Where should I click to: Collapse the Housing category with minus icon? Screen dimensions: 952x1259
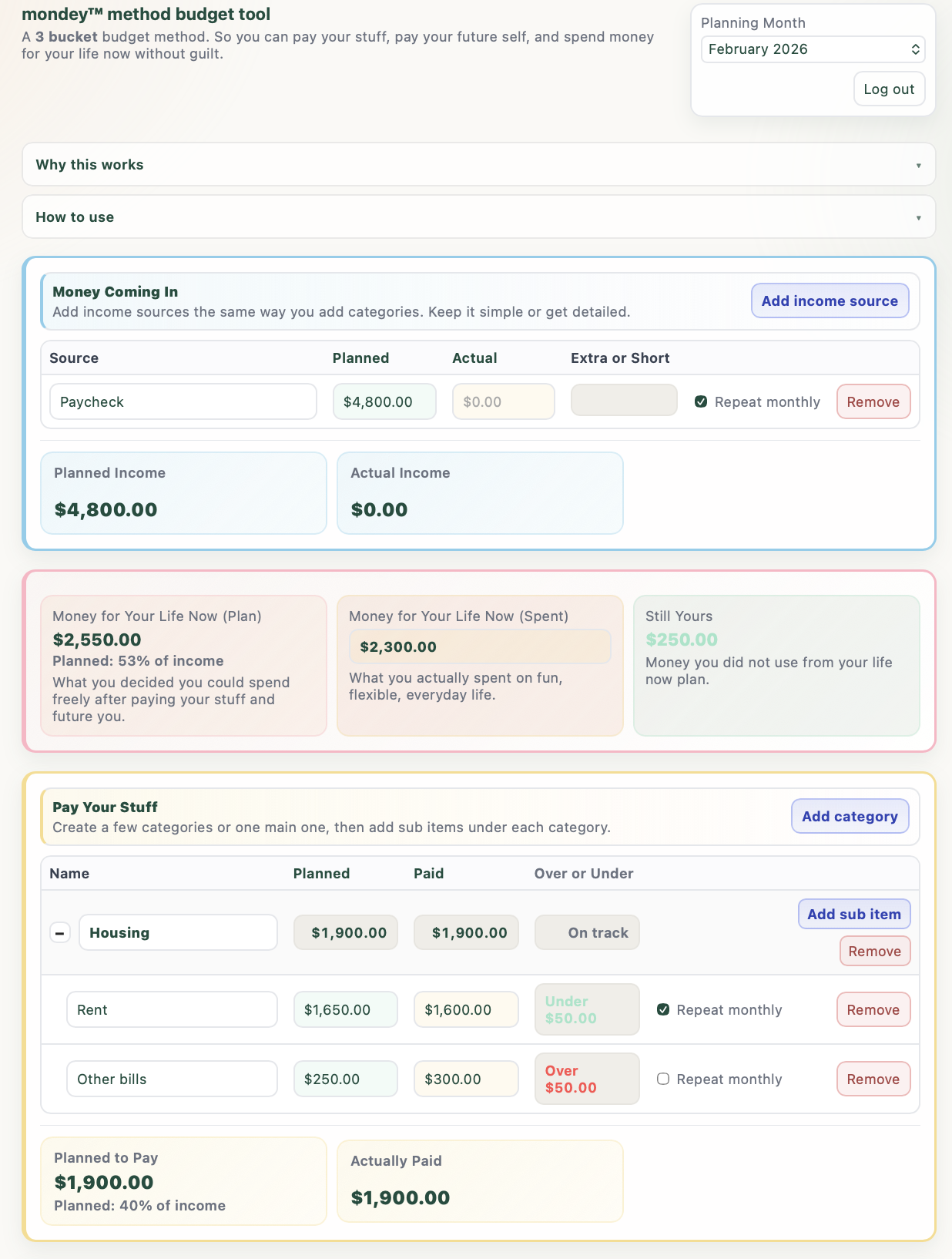tap(60, 933)
